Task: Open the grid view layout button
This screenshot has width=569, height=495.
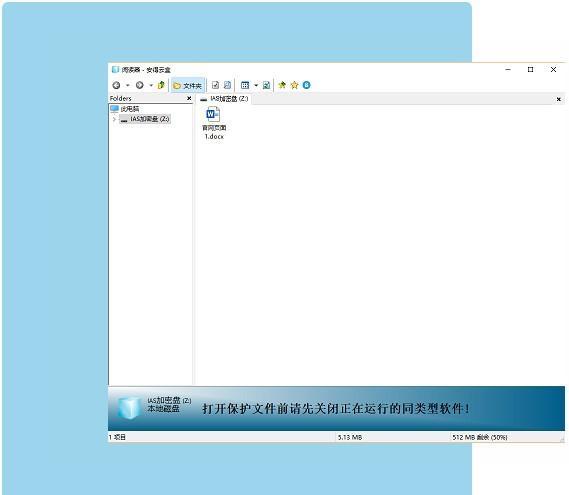Action: [x=245, y=85]
